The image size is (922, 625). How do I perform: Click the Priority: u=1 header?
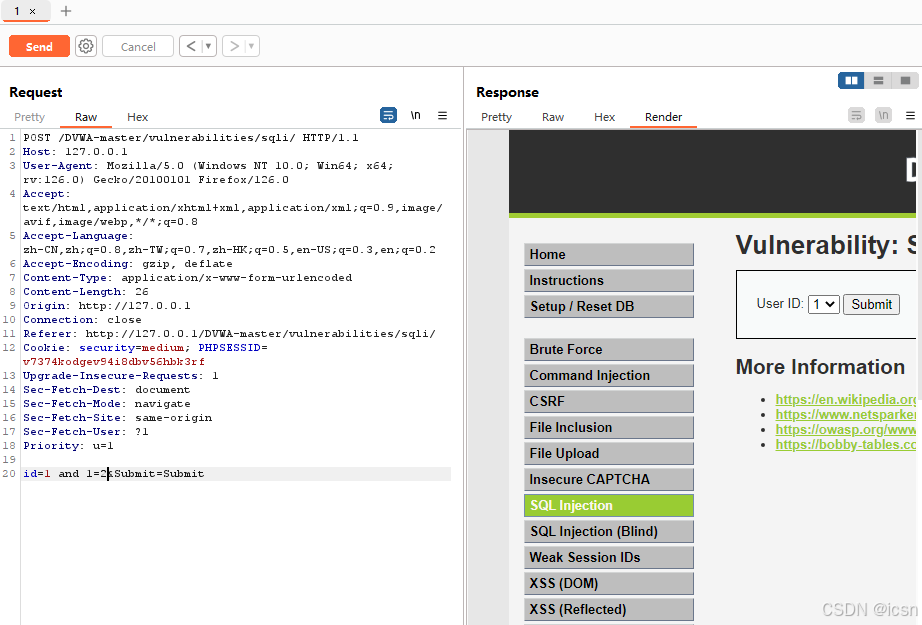68,446
